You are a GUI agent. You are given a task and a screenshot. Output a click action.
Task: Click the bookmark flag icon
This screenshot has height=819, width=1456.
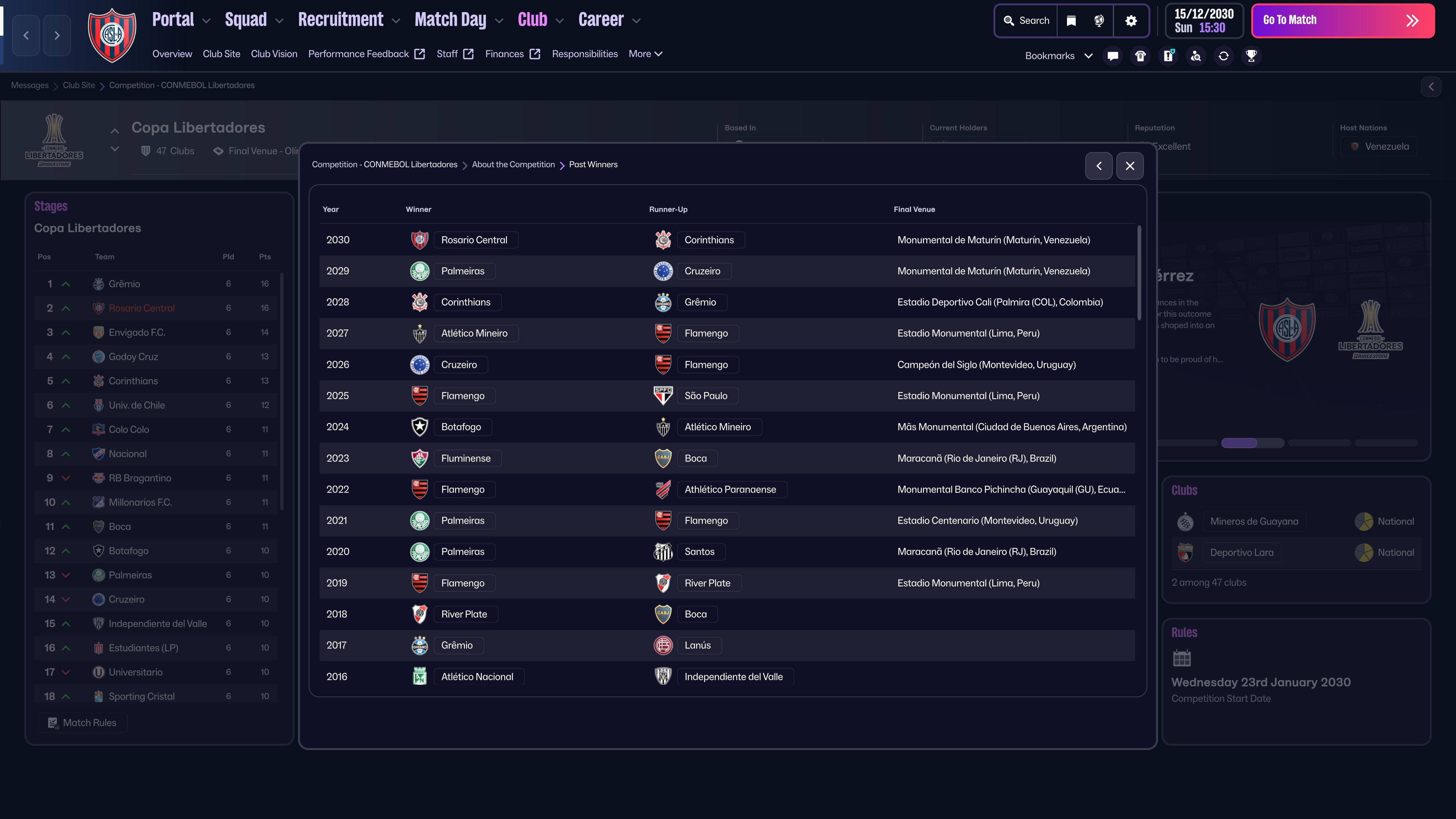pyautogui.click(x=1070, y=21)
